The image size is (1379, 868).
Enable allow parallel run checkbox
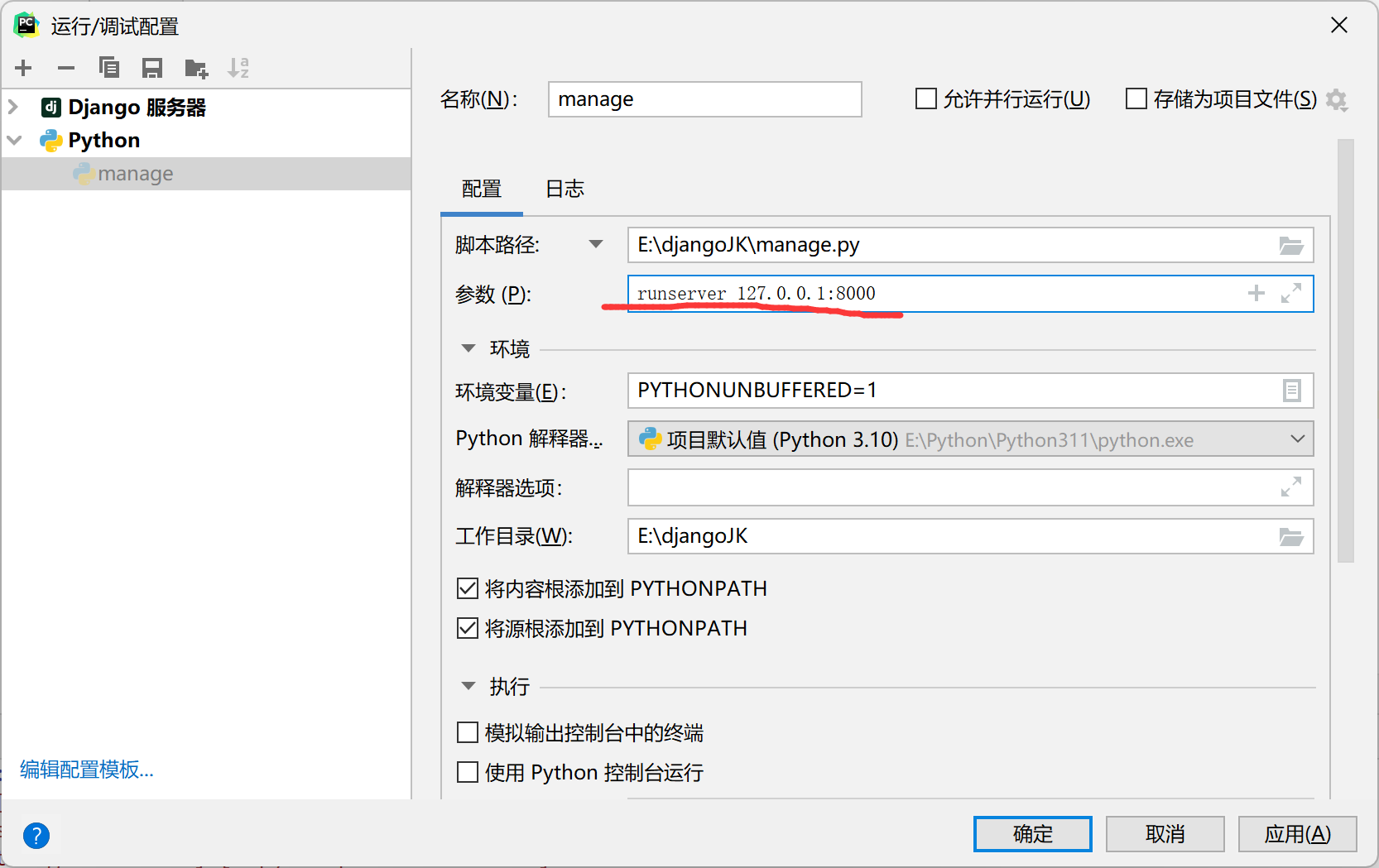[x=926, y=99]
